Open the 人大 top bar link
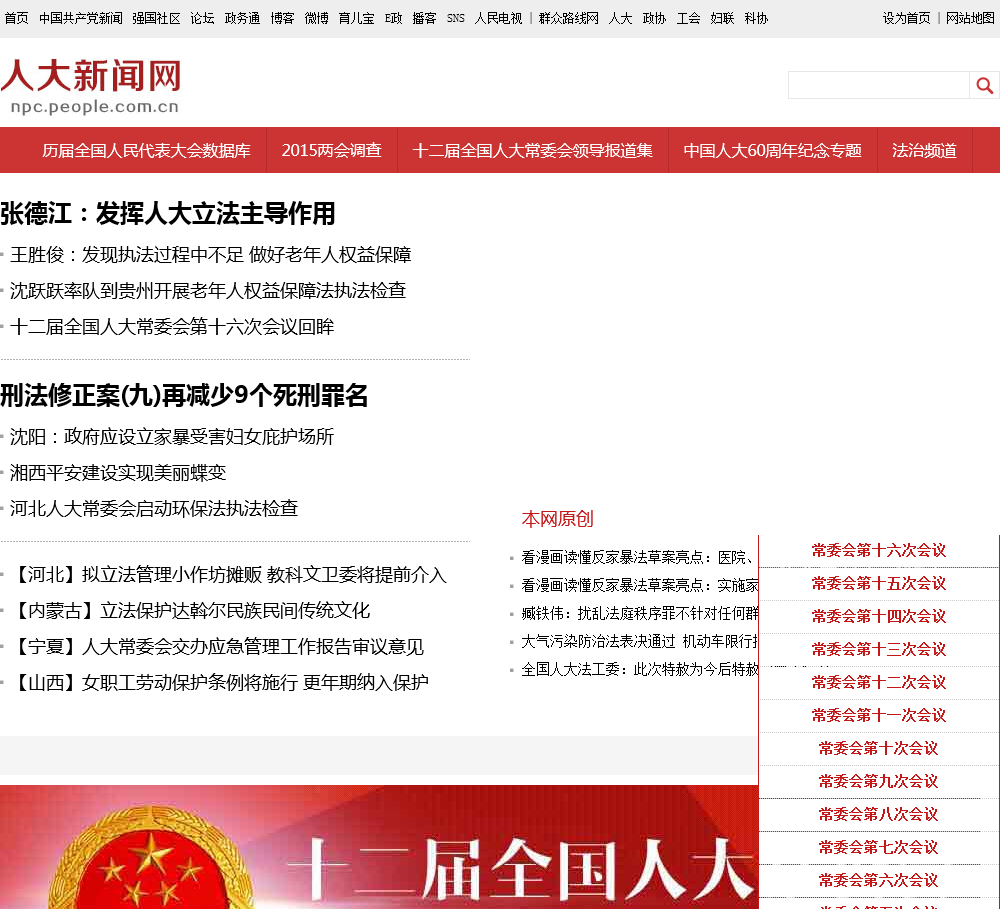Image resolution: width=1000 pixels, height=909 pixels. pos(620,18)
